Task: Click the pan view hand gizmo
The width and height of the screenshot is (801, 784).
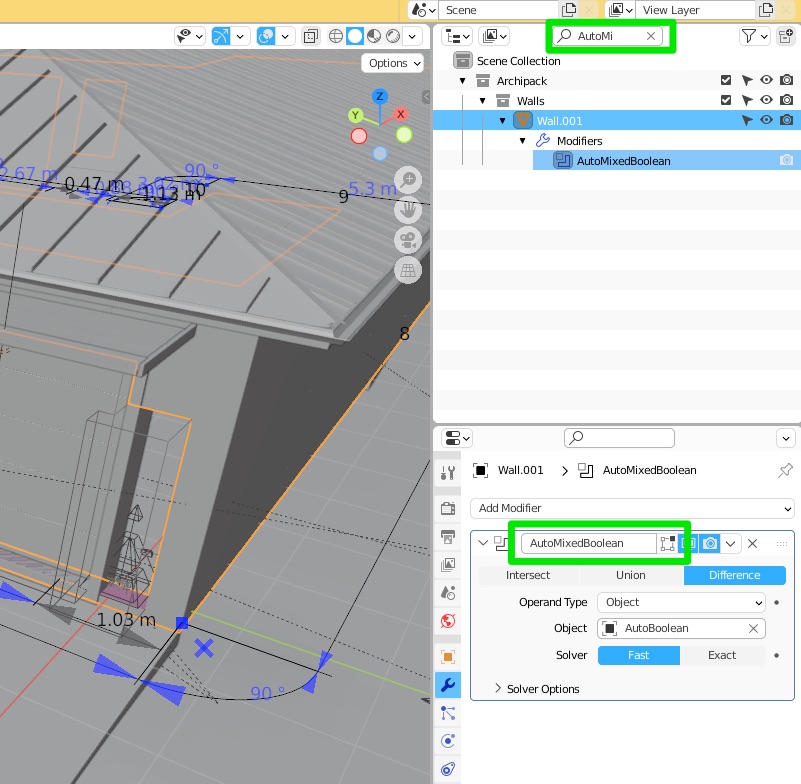Action: coord(408,210)
